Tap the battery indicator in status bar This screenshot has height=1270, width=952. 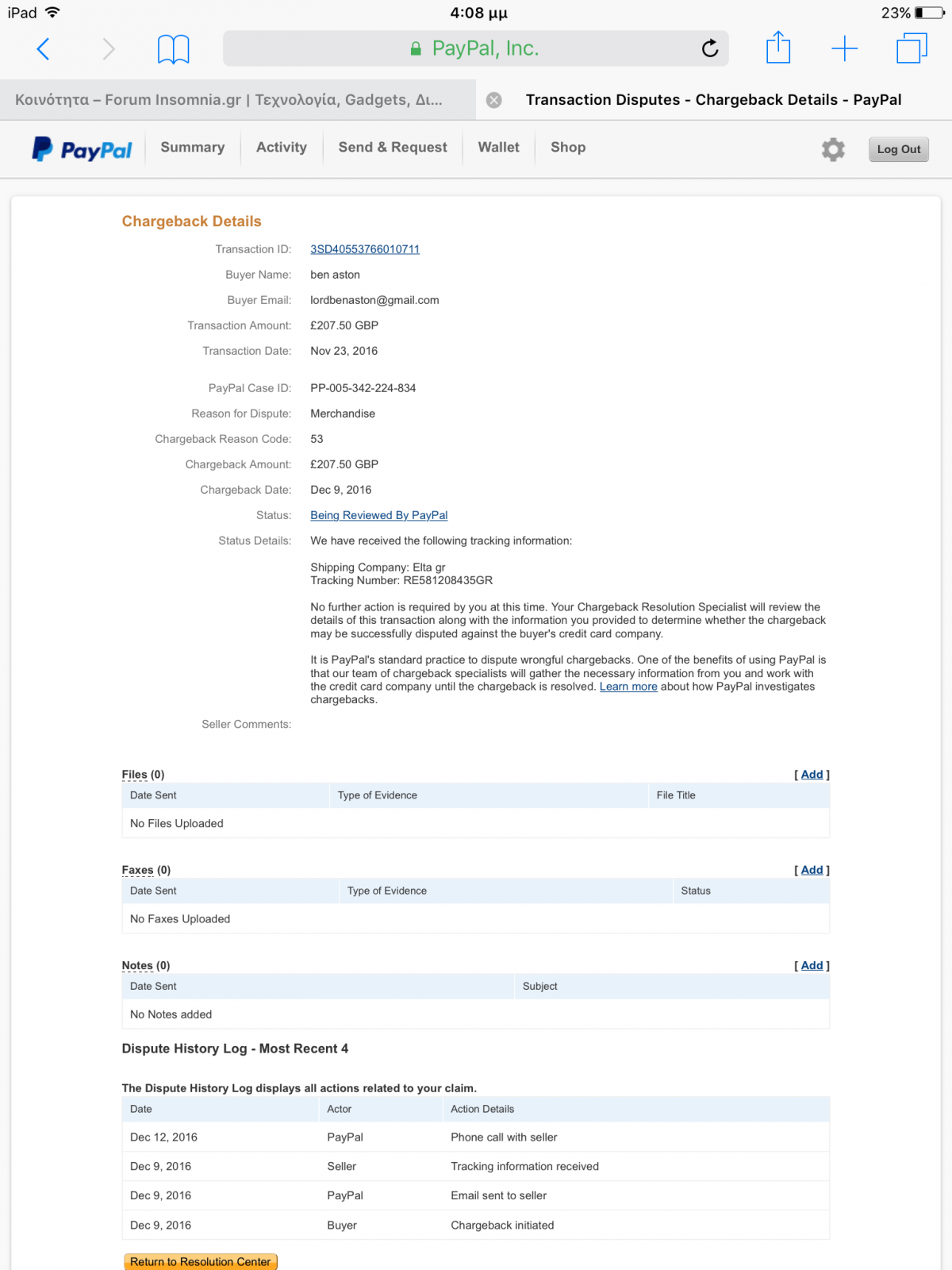(929, 13)
